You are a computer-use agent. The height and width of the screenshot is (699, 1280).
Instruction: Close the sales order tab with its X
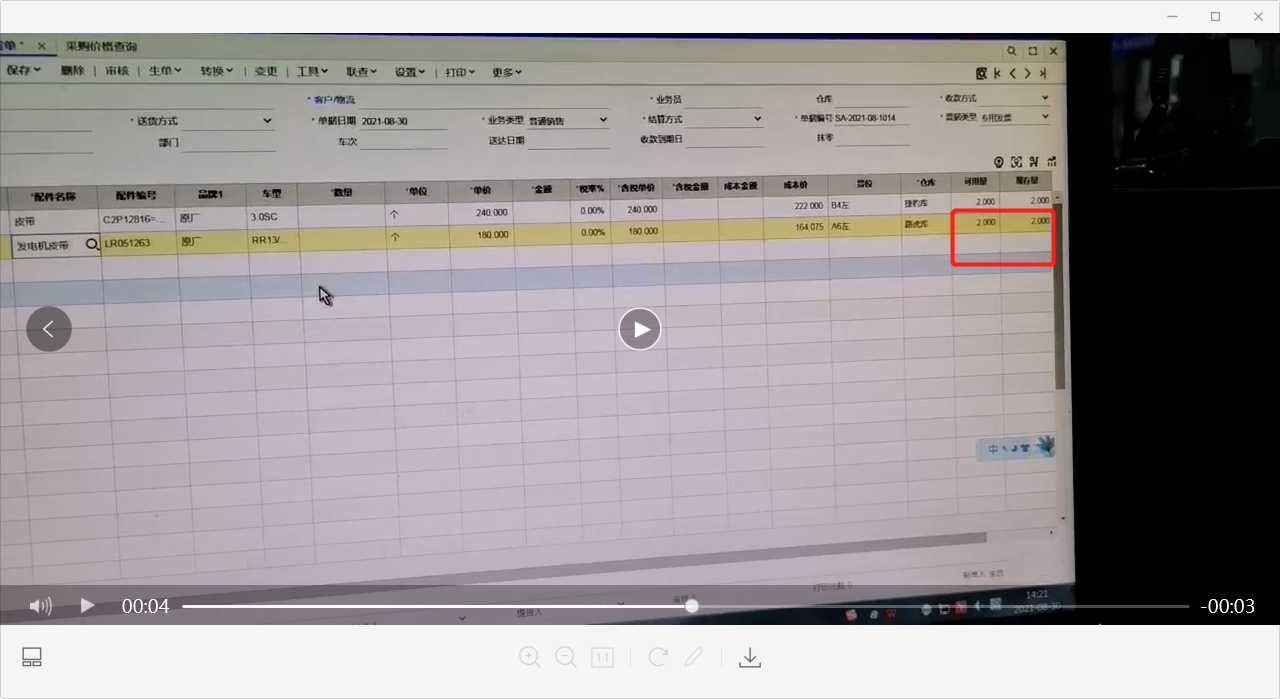41,46
